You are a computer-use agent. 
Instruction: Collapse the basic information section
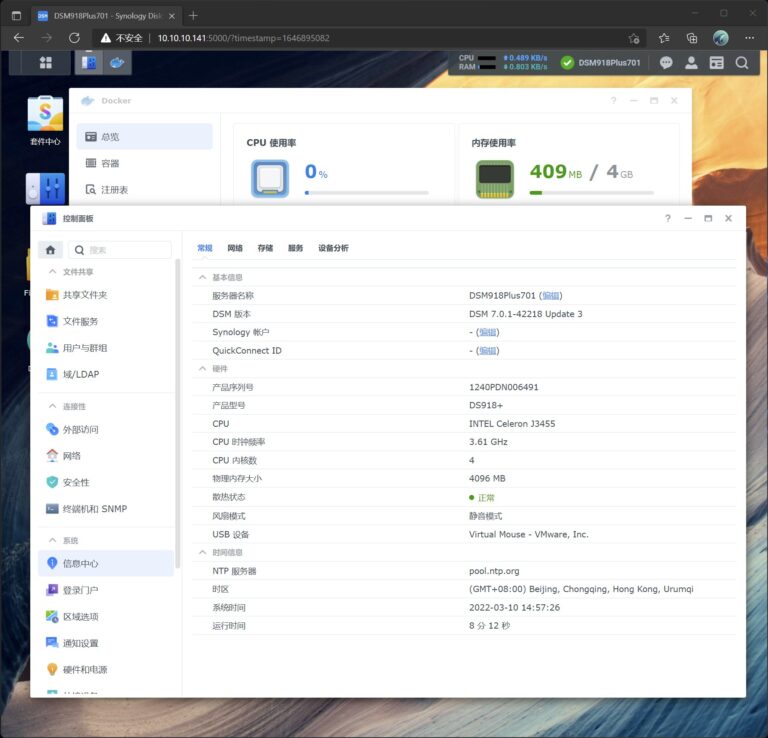tap(202, 277)
